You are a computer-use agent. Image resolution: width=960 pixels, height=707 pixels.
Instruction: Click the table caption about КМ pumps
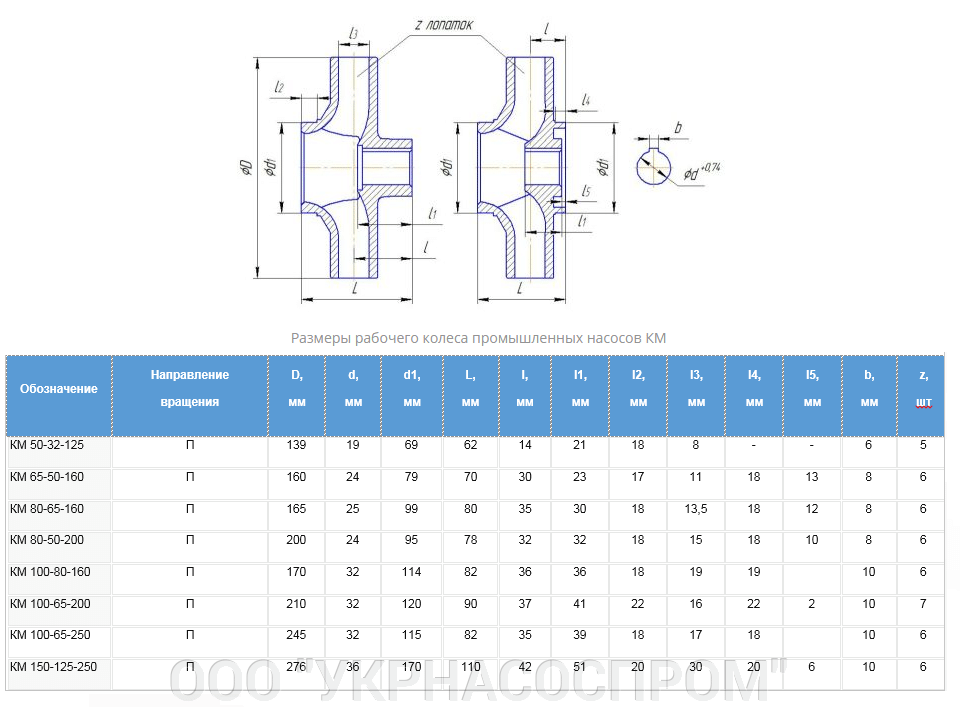click(x=478, y=338)
